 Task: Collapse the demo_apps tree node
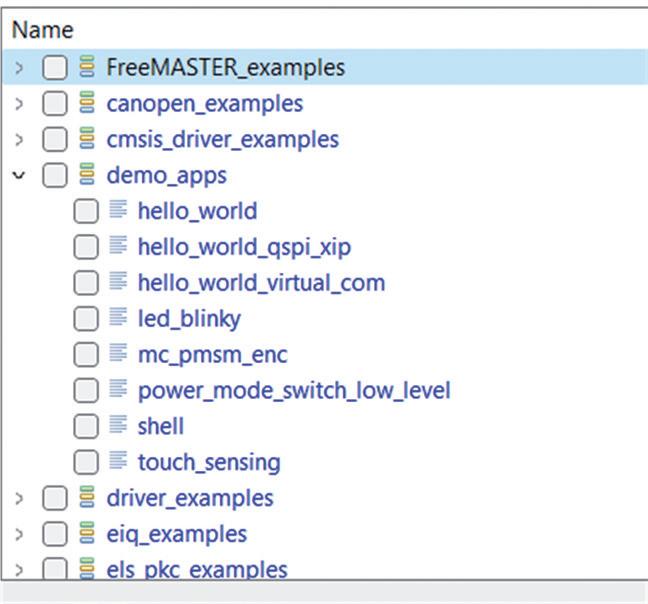click(19, 176)
